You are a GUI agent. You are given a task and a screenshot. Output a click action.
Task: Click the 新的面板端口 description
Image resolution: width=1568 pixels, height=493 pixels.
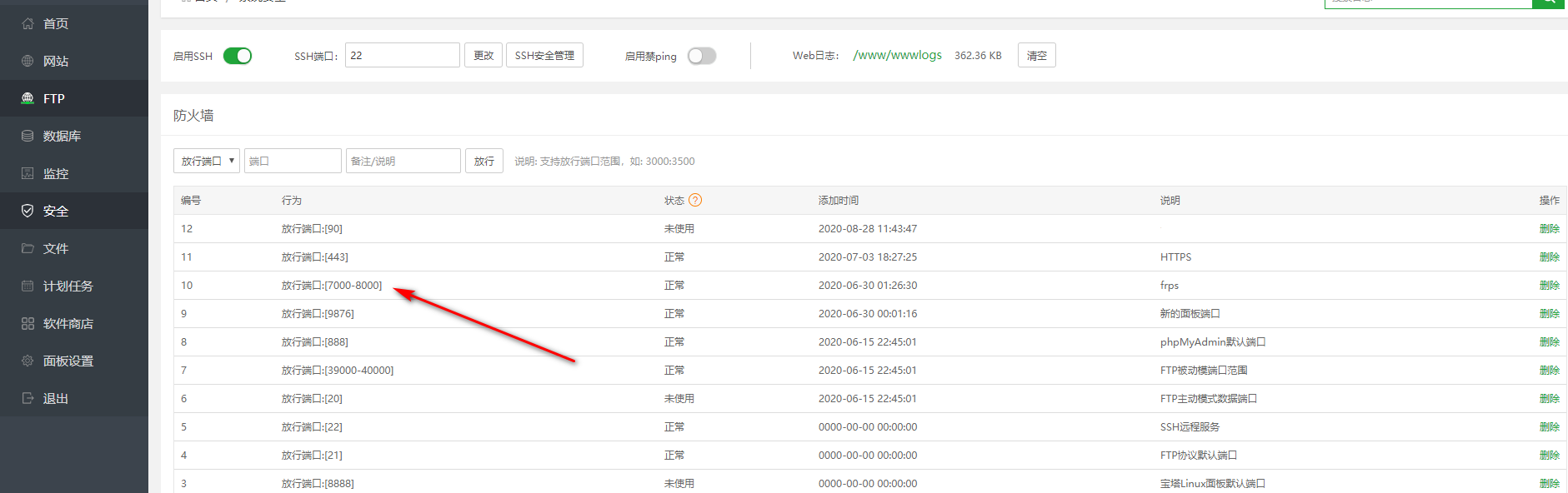(x=1190, y=313)
